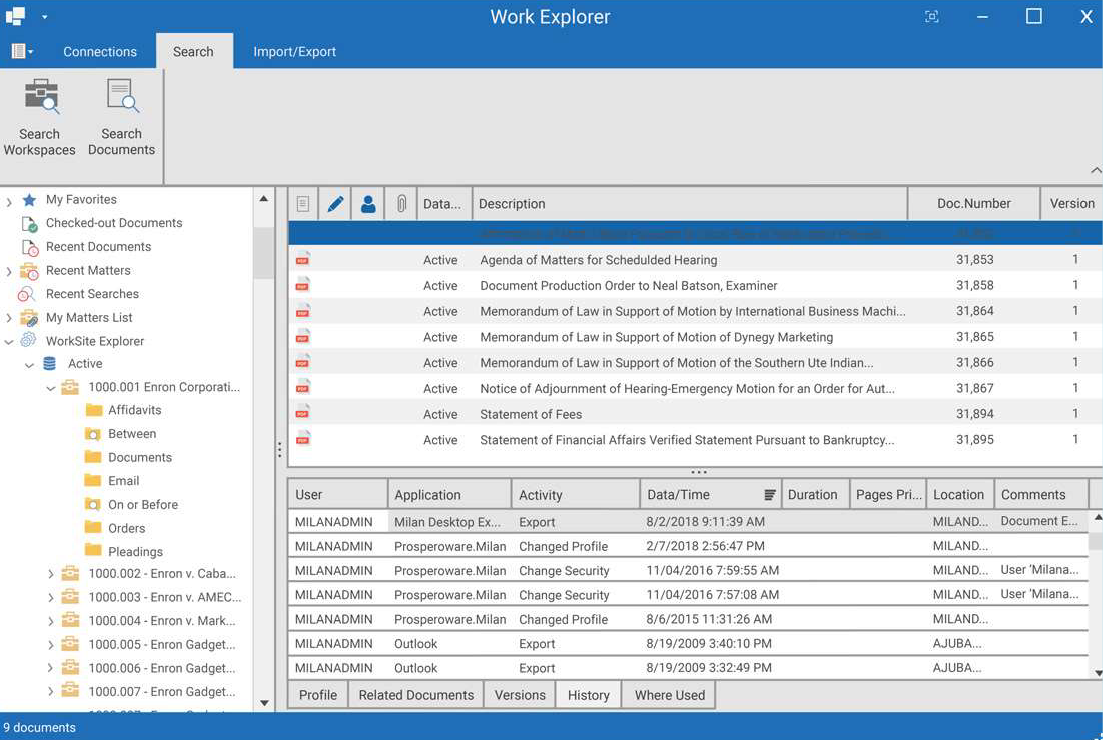Click PDF icon for Statement of Fees
The width and height of the screenshot is (1103, 740).
coord(303,413)
